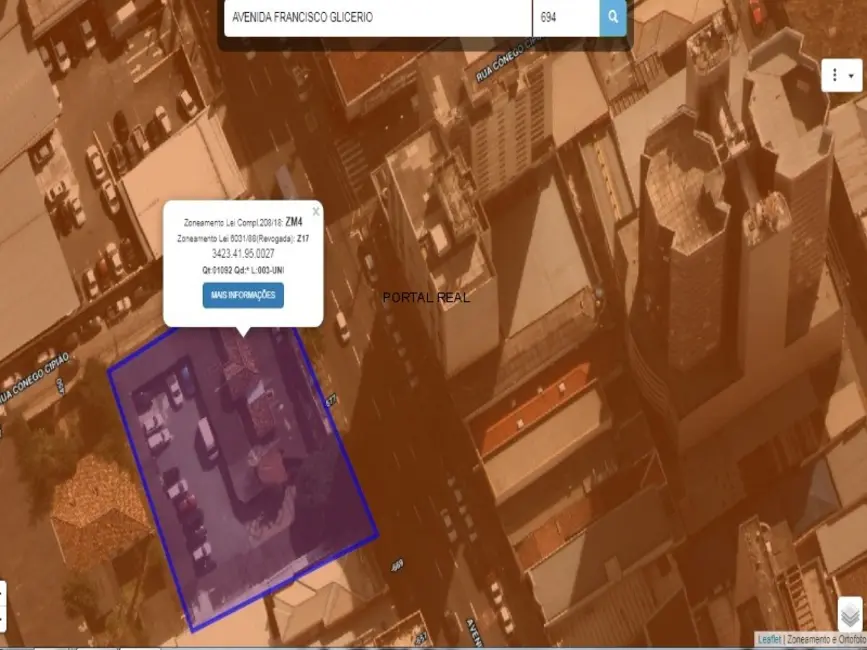
Task: Focus the Avenida Francisco Glicerio street field
Action: click(x=377, y=17)
